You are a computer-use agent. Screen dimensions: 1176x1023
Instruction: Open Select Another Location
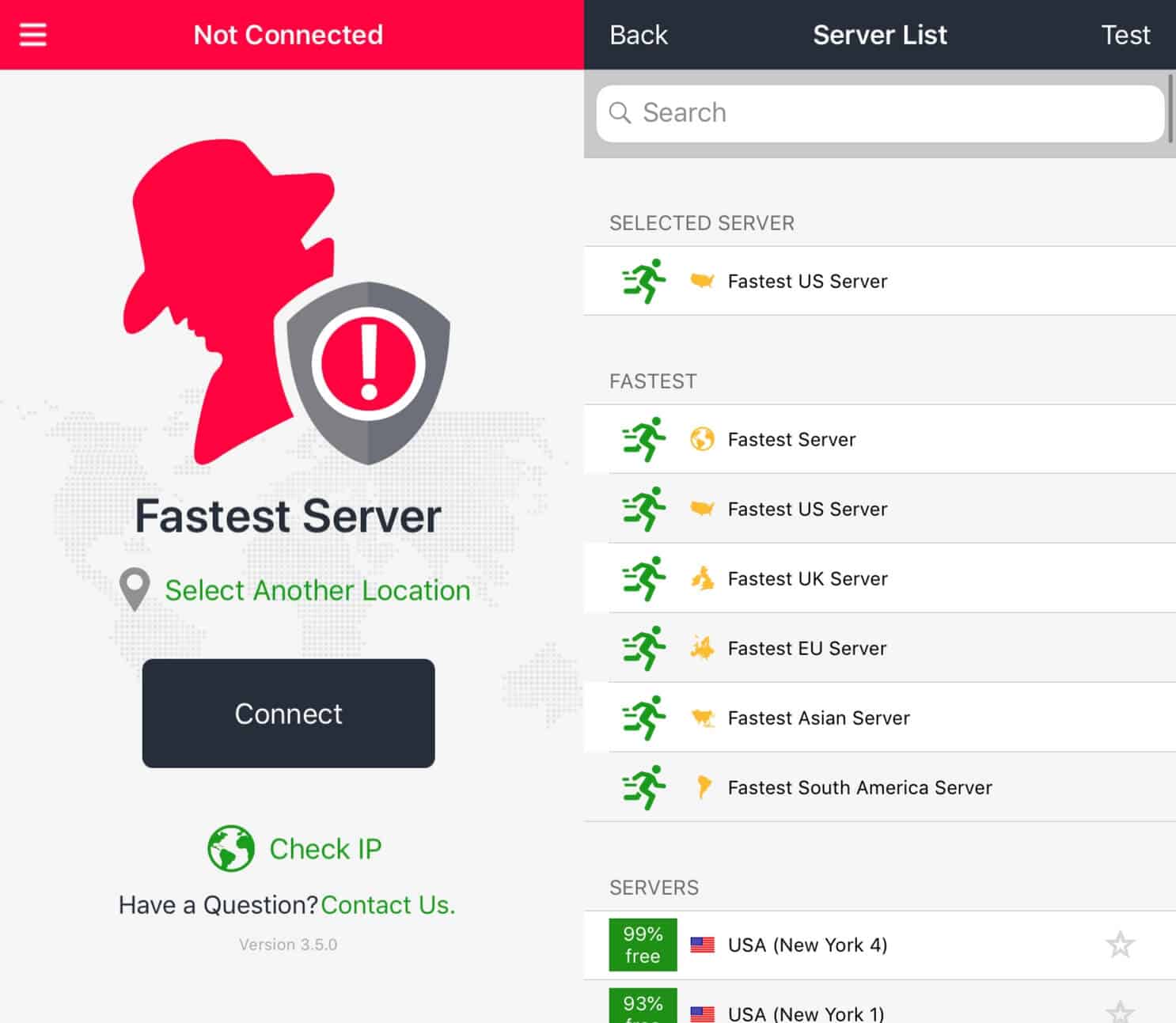[317, 590]
